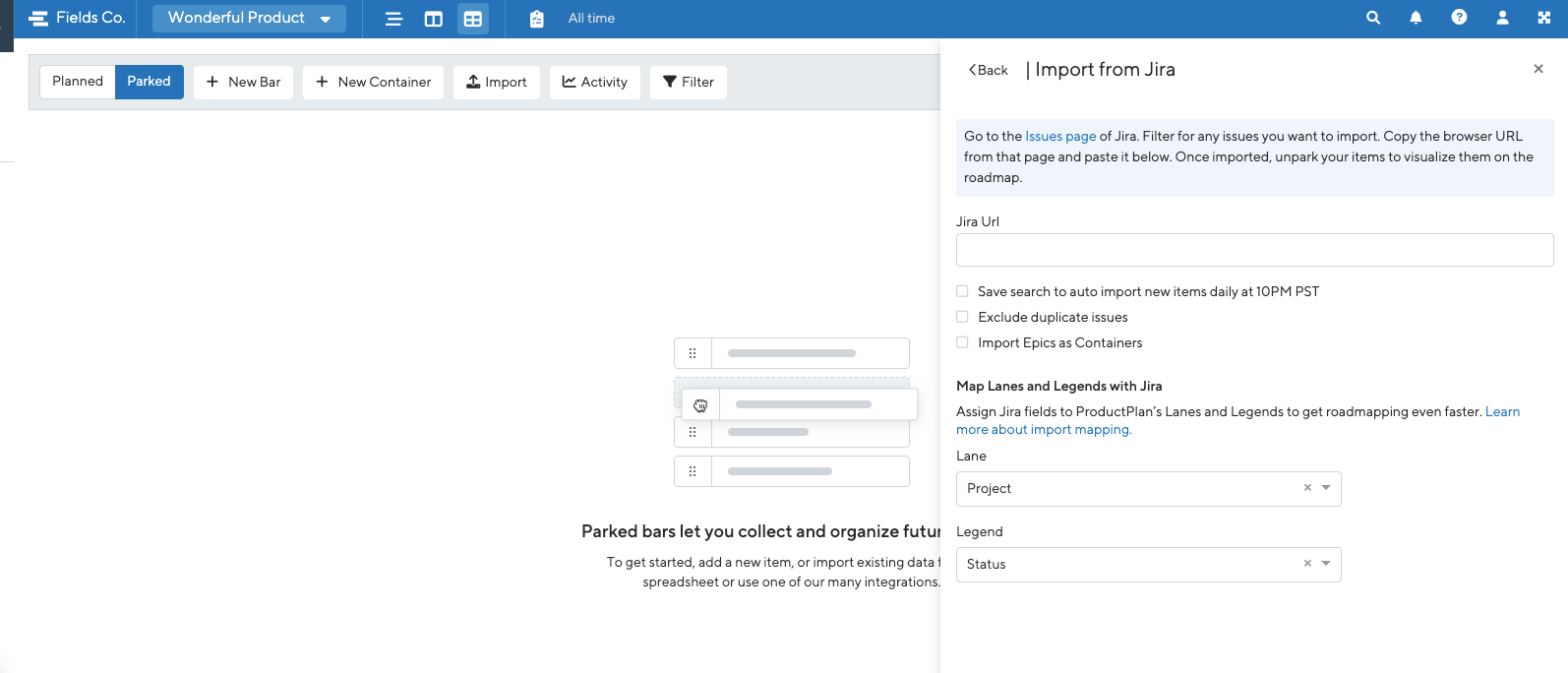The height and width of the screenshot is (673, 1568).
Task: Enable Save search to auto import daily
Action: (962, 291)
